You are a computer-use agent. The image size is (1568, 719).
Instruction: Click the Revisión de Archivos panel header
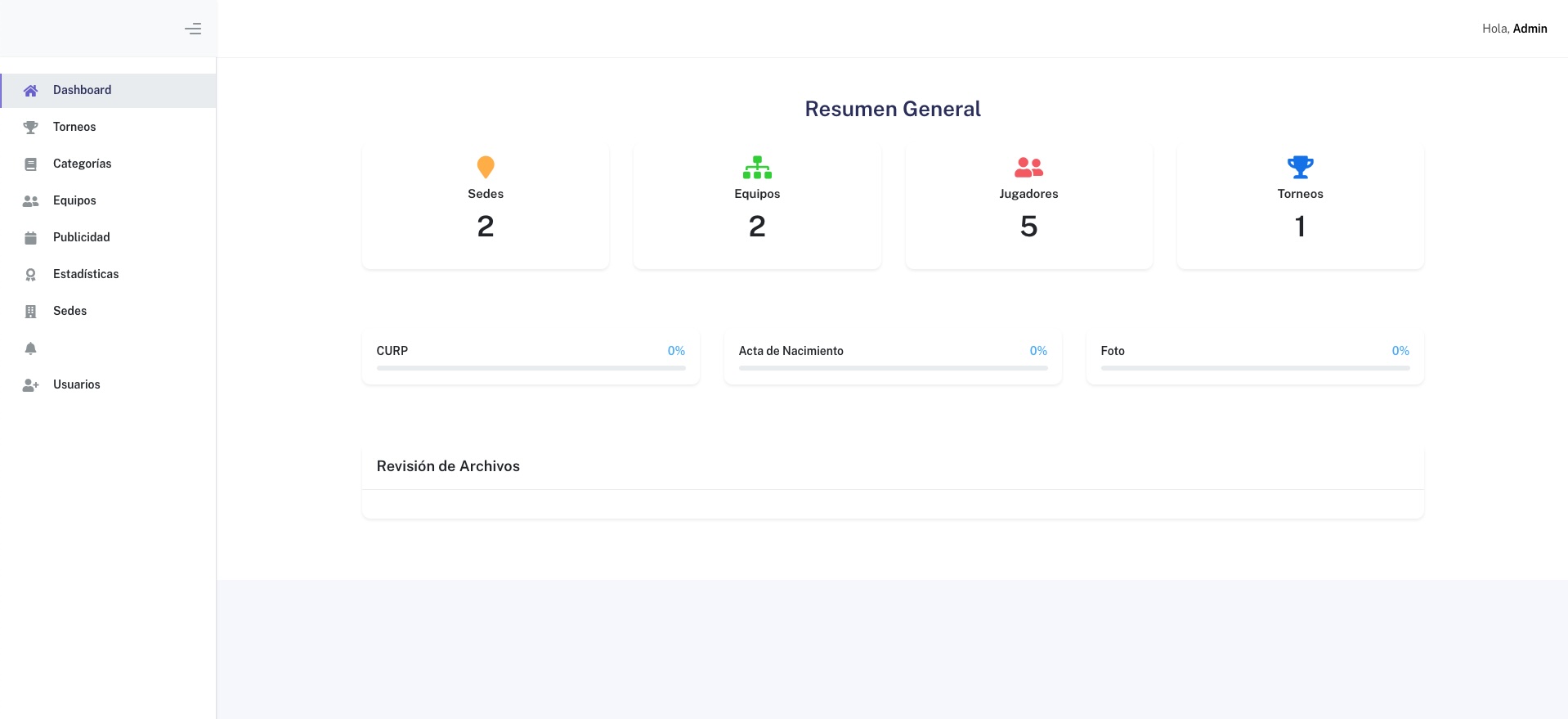[448, 466]
